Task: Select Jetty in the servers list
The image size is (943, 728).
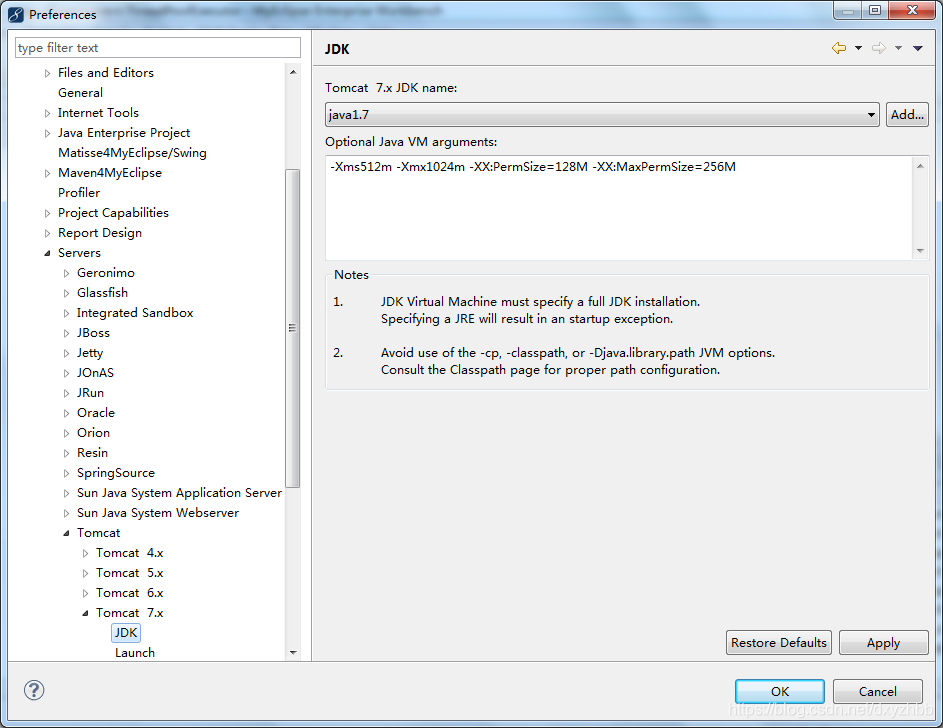Action: point(90,353)
